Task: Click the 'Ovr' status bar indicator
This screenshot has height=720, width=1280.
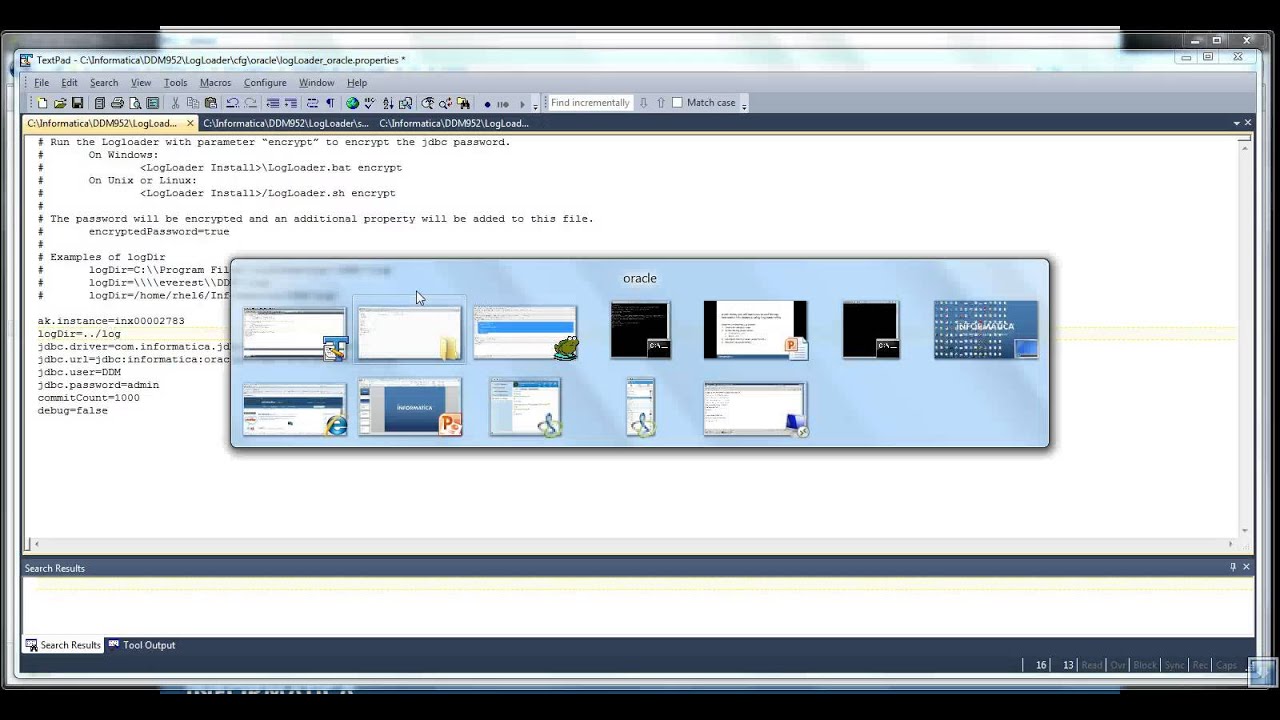Action: point(1118,665)
